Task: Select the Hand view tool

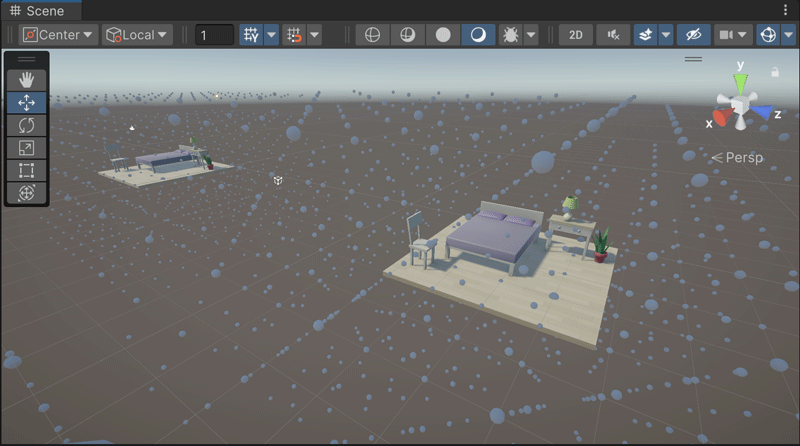Action: click(x=26, y=79)
